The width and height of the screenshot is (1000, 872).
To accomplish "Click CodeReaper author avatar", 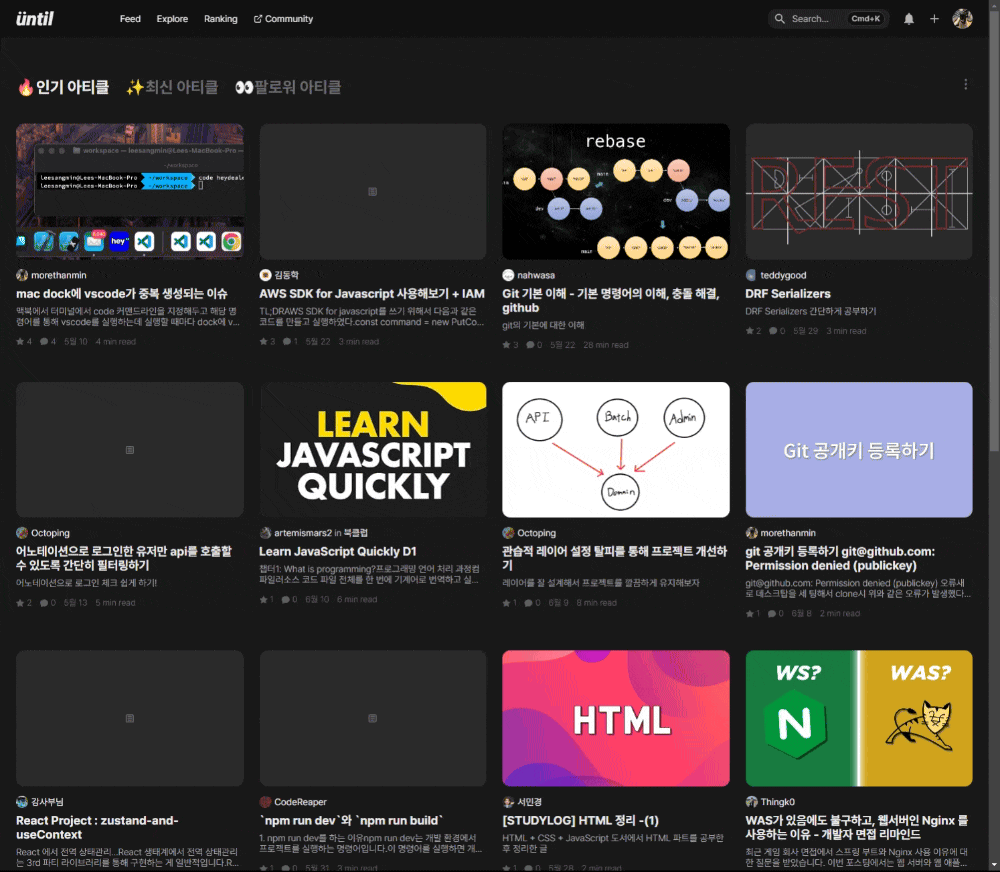I will coord(265,802).
